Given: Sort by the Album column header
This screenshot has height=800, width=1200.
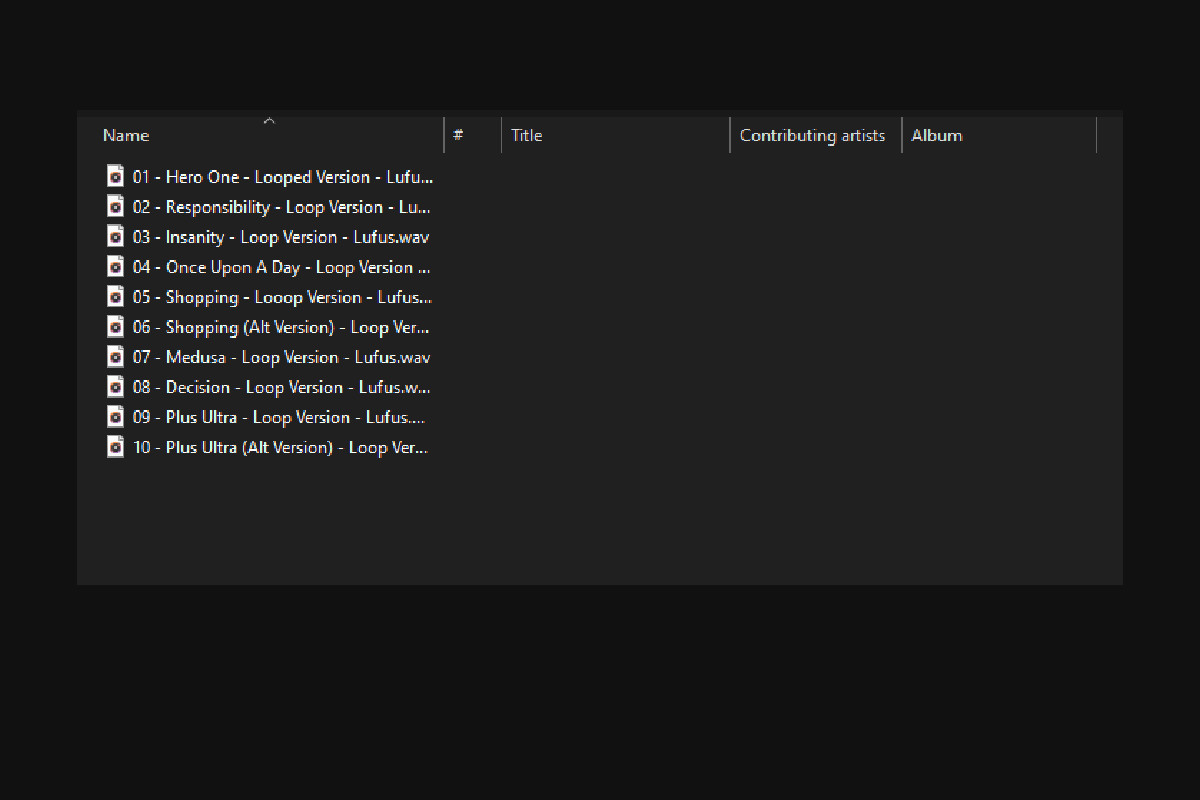Looking at the screenshot, I should [937, 136].
